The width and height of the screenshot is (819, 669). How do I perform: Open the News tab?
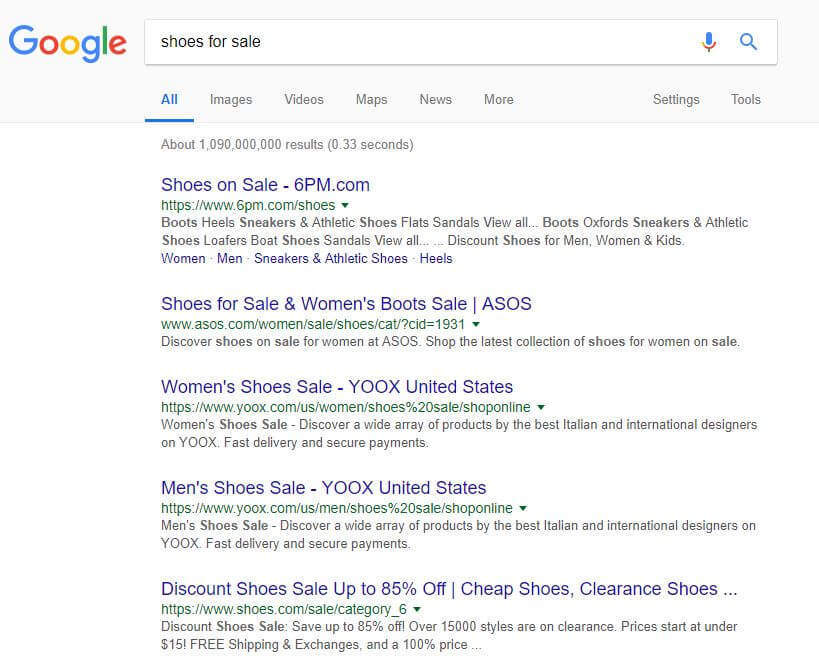pos(436,99)
